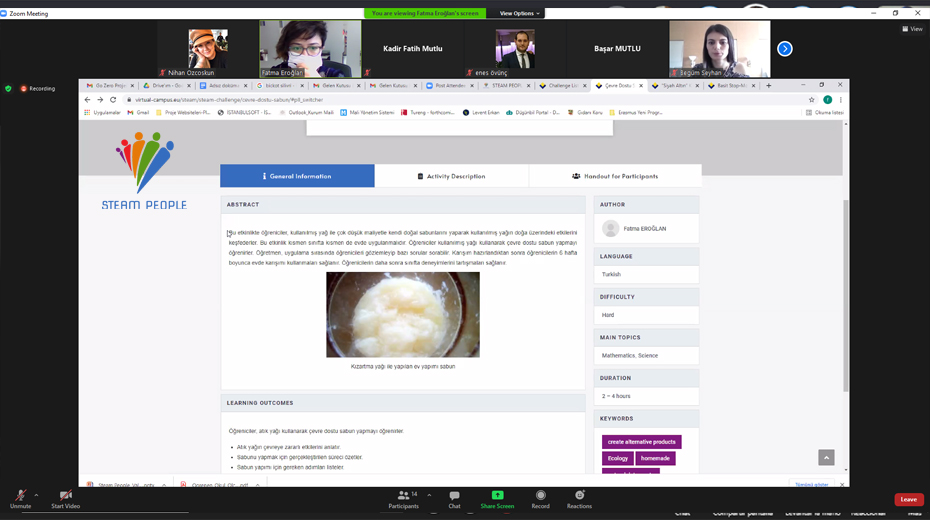
Task: Open the Erasmus Yeni Progr bookmark
Action: click(636, 112)
